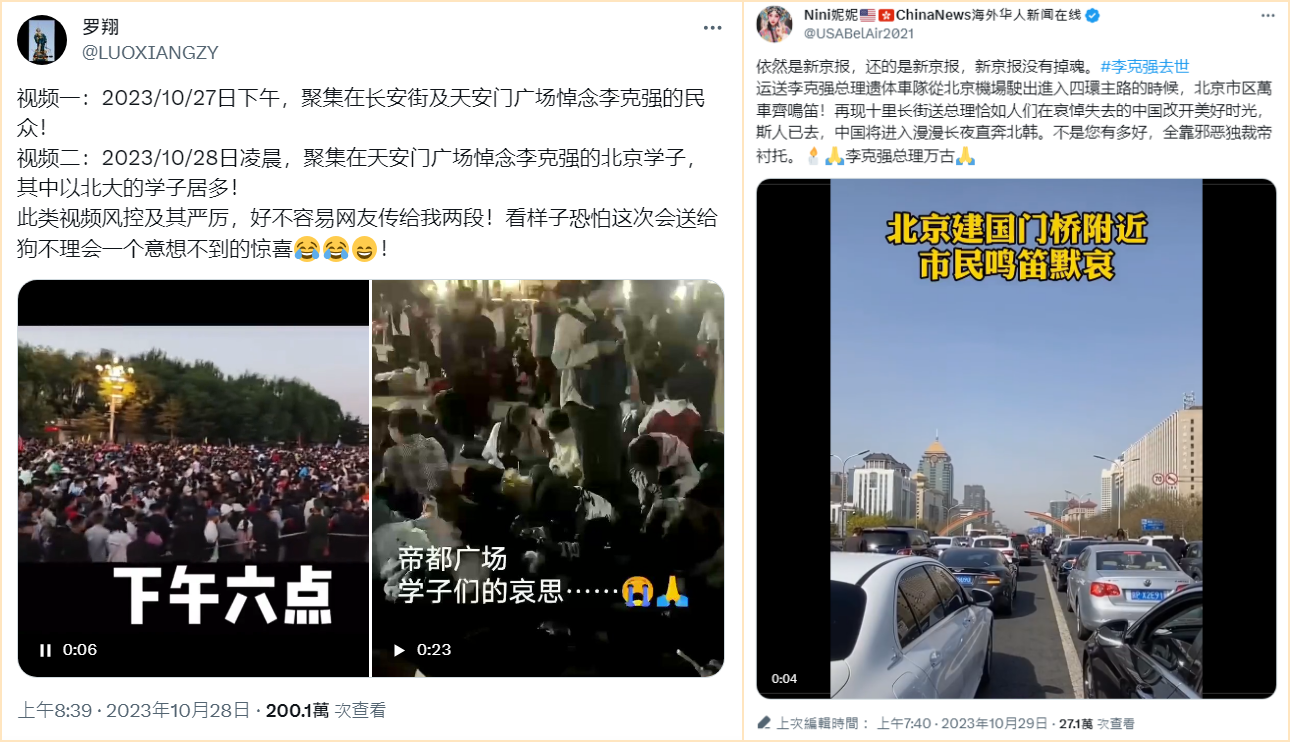Play the 帝都广场 video
The width and height of the screenshot is (1290, 742).
pyautogui.click(x=399, y=650)
